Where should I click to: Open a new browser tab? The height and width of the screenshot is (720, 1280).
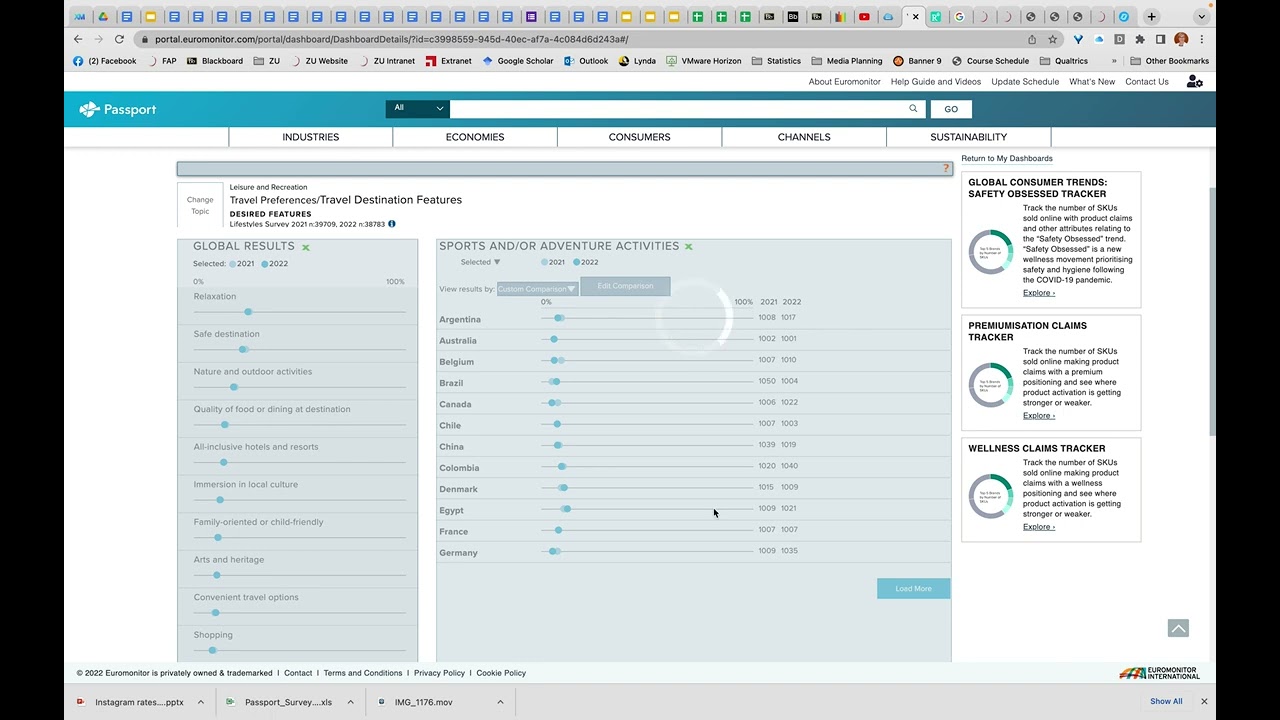coord(1152,16)
